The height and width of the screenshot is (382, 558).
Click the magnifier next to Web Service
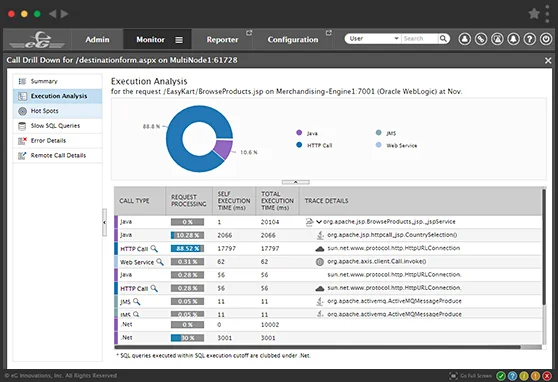pos(160,262)
